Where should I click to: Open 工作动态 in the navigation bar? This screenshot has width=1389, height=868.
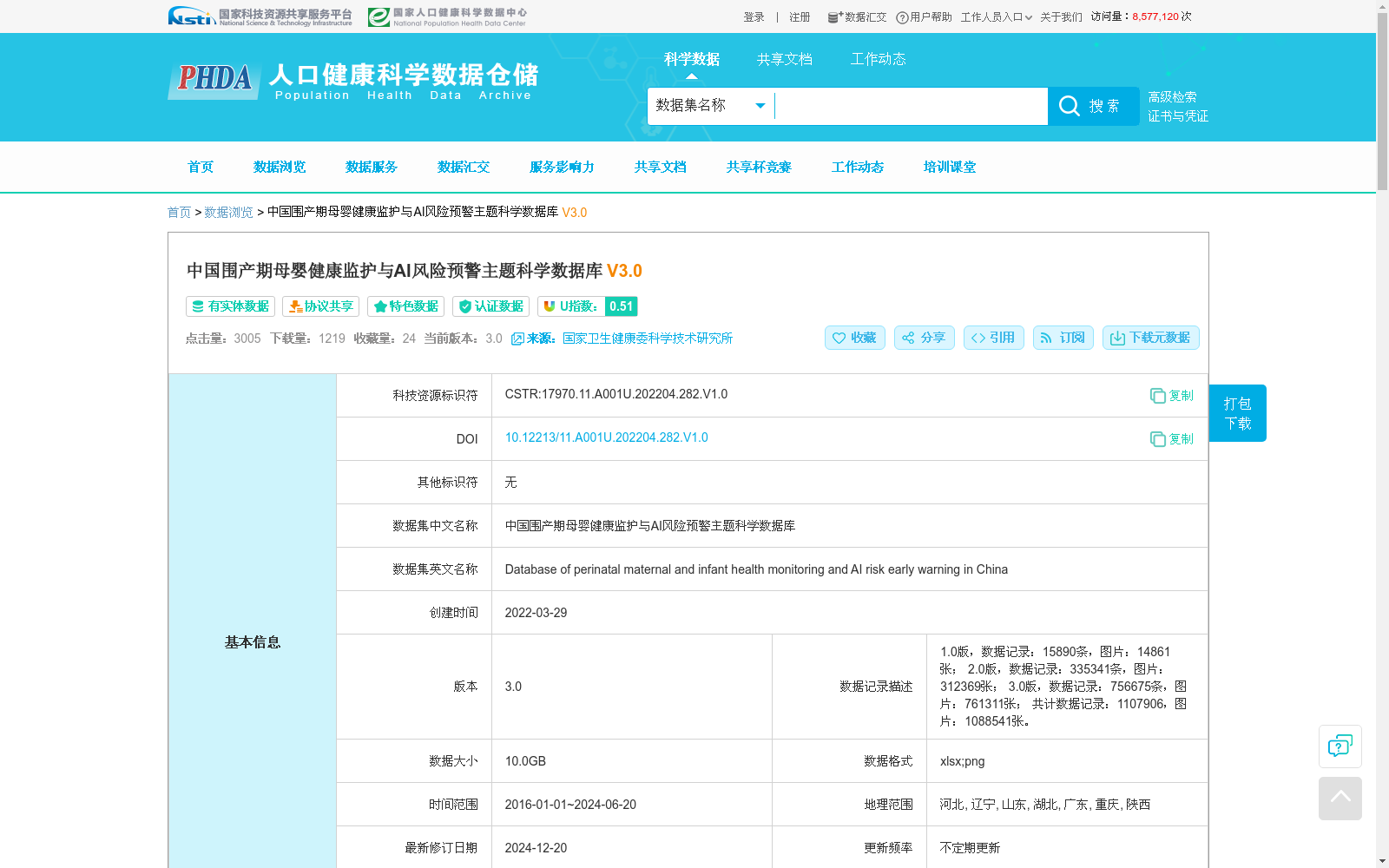tap(858, 167)
